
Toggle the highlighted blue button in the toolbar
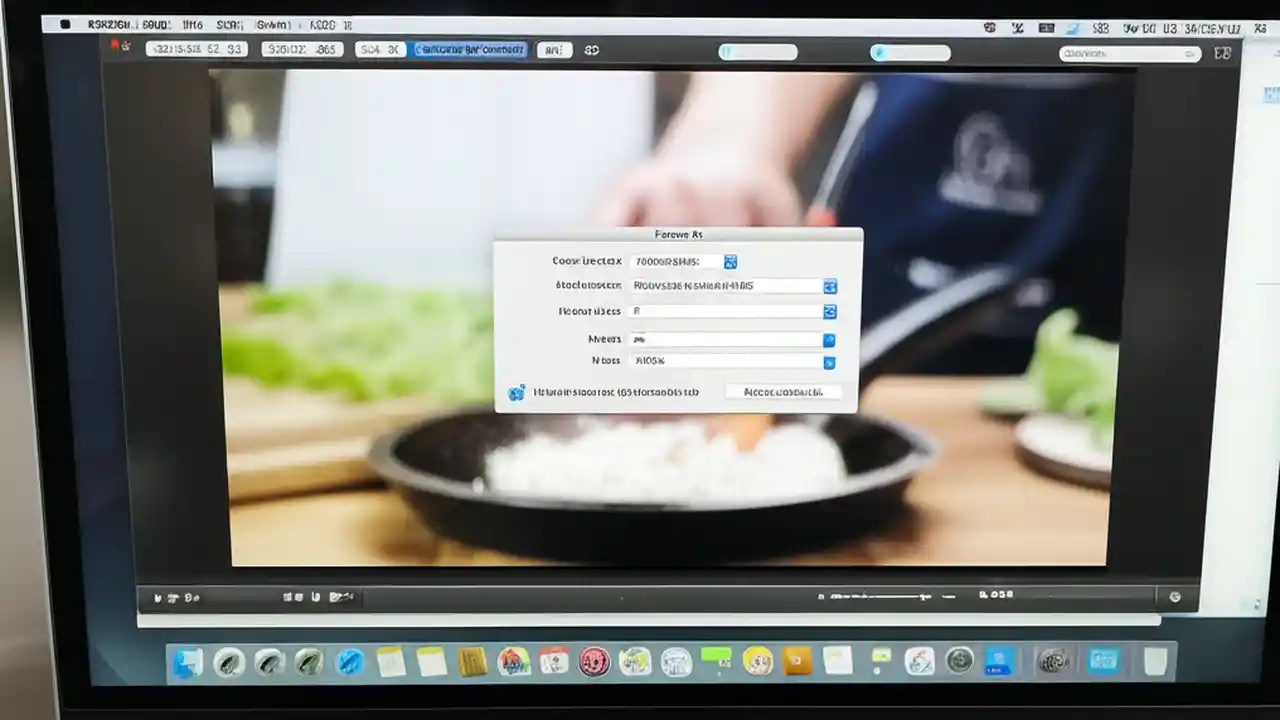[470, 49]
